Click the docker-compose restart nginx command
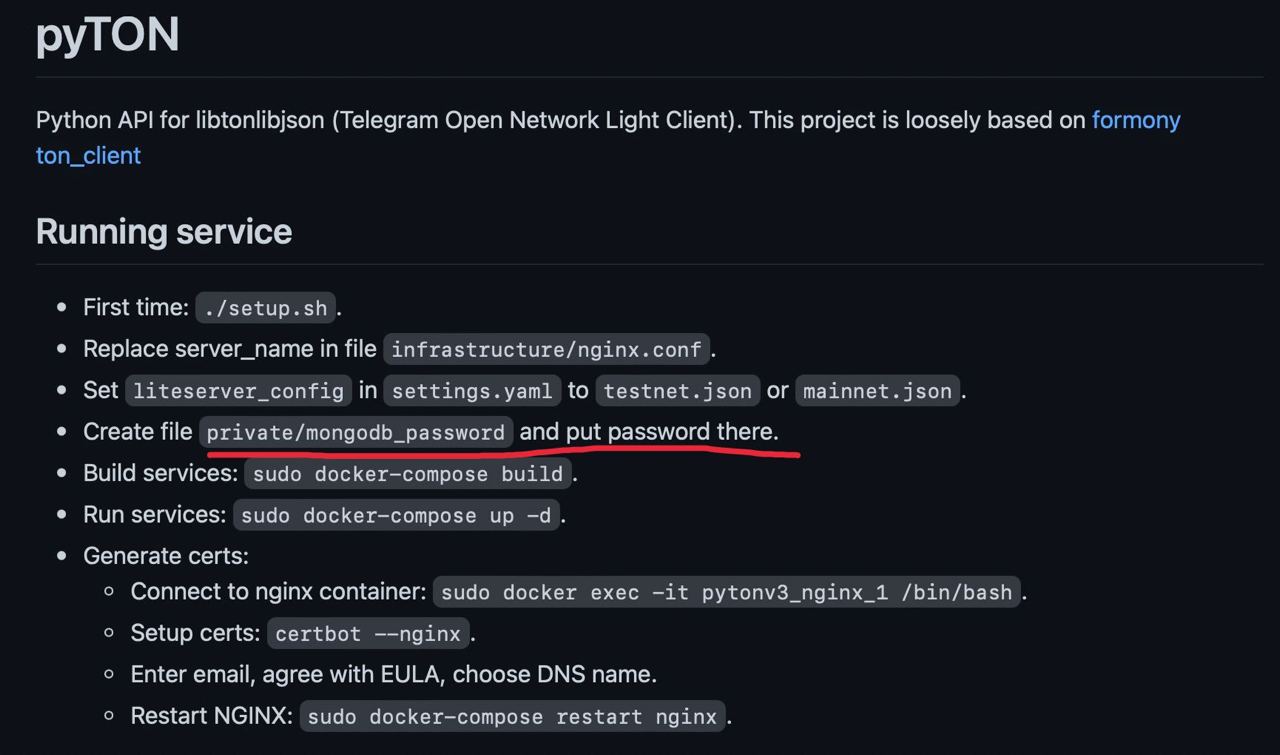This screenshot has height=755, width=1280. (512, 716)
